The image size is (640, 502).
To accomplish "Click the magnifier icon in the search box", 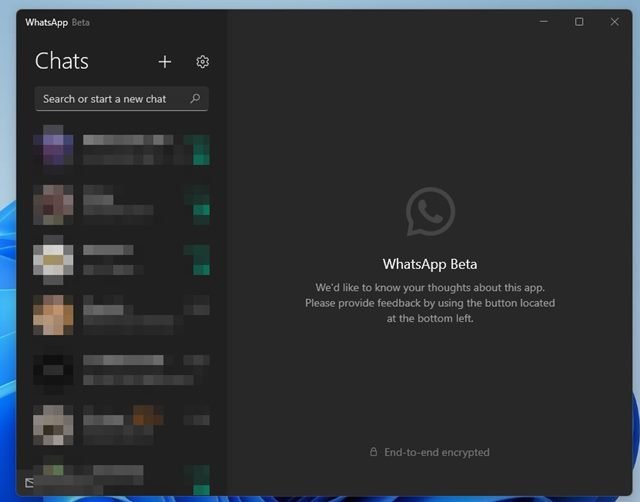I will click(195, 99).
